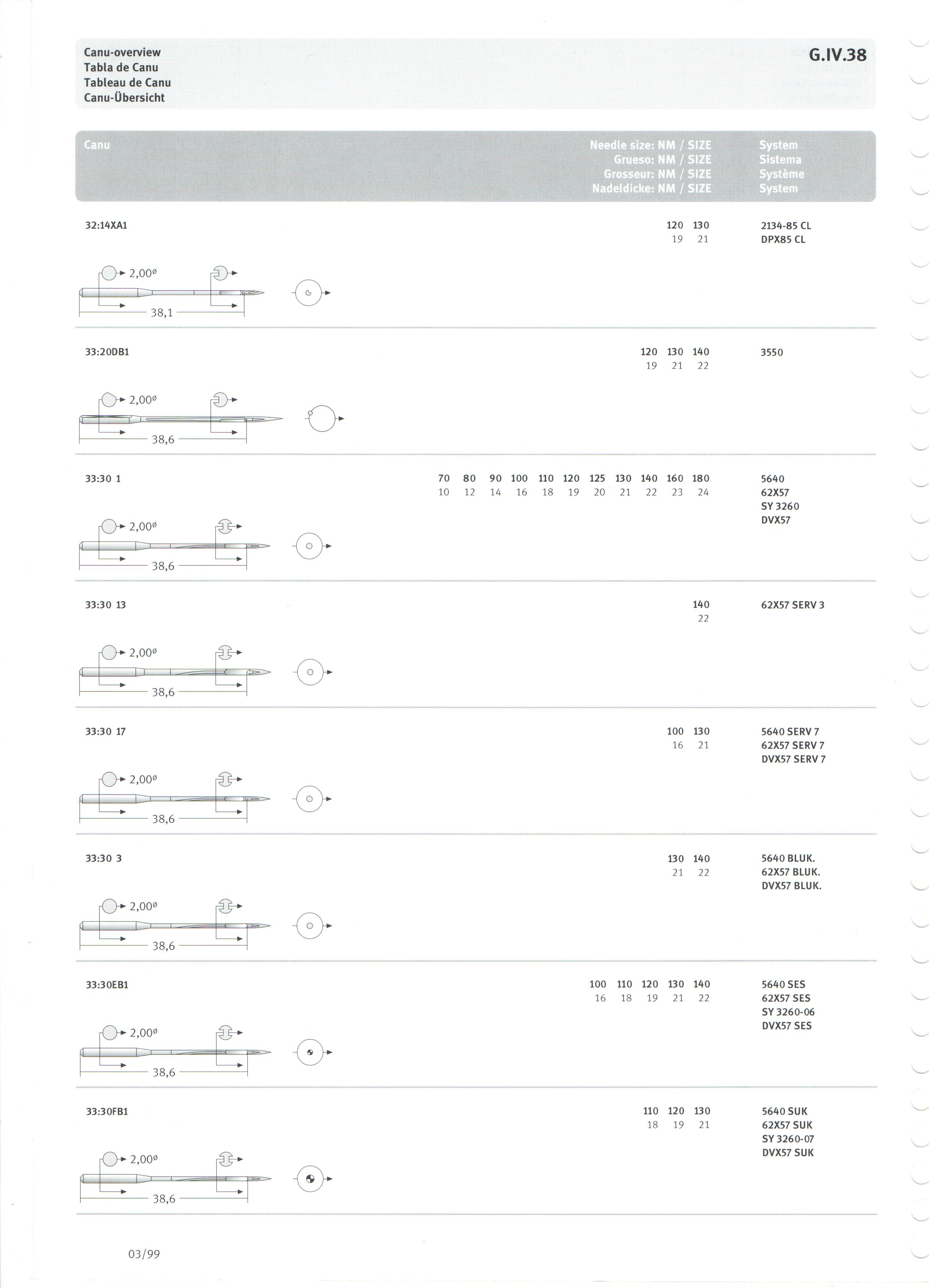Click the quartered ball point icon for 33:30FB1
Screen dimensions: 937x1288
310,1179
